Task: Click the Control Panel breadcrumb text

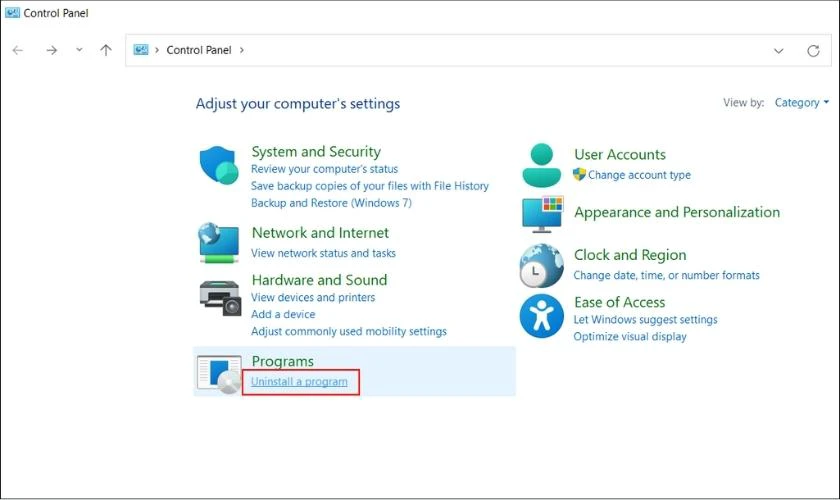Action: pos(199,50)
